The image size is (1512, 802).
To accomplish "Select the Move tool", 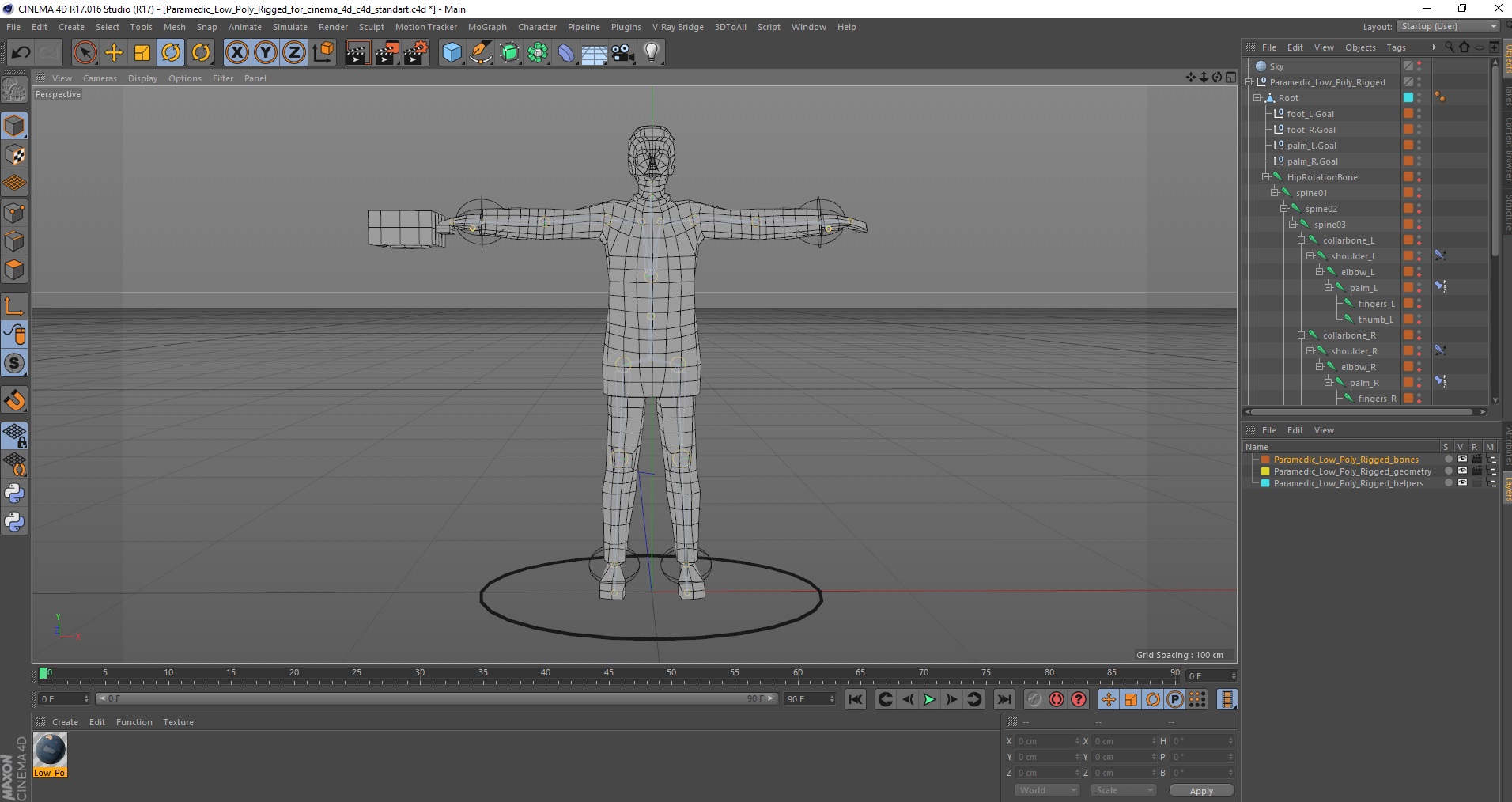I will (114, 53).
